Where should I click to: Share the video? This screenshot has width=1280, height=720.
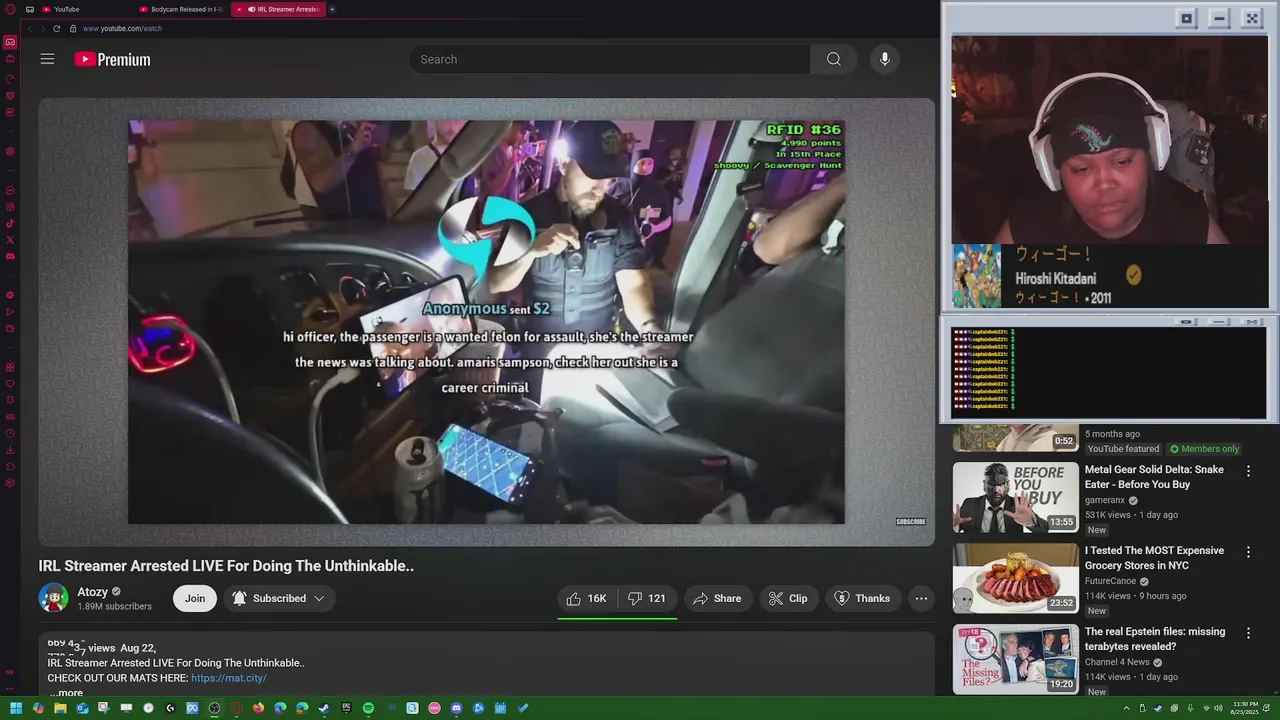coord(717,598)
